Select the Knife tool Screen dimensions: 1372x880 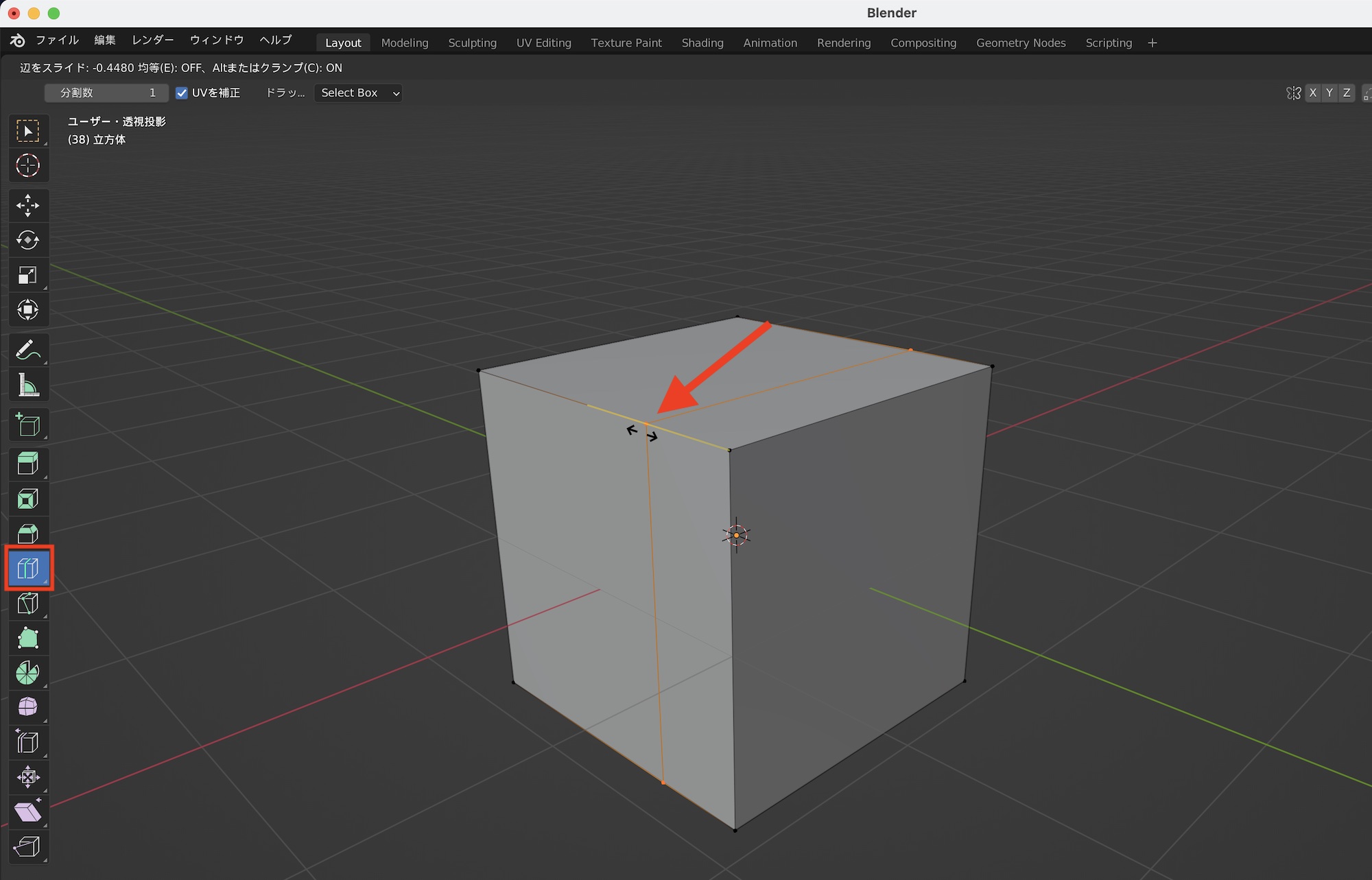click(x=27, y=604)
